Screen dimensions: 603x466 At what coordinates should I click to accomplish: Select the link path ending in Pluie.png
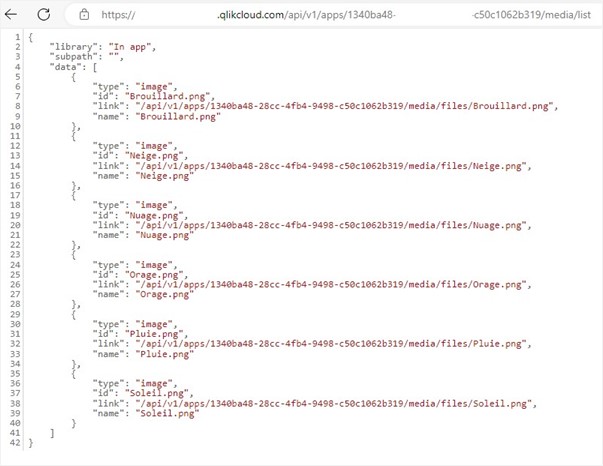pyautogui.click(x=331, y=344)
